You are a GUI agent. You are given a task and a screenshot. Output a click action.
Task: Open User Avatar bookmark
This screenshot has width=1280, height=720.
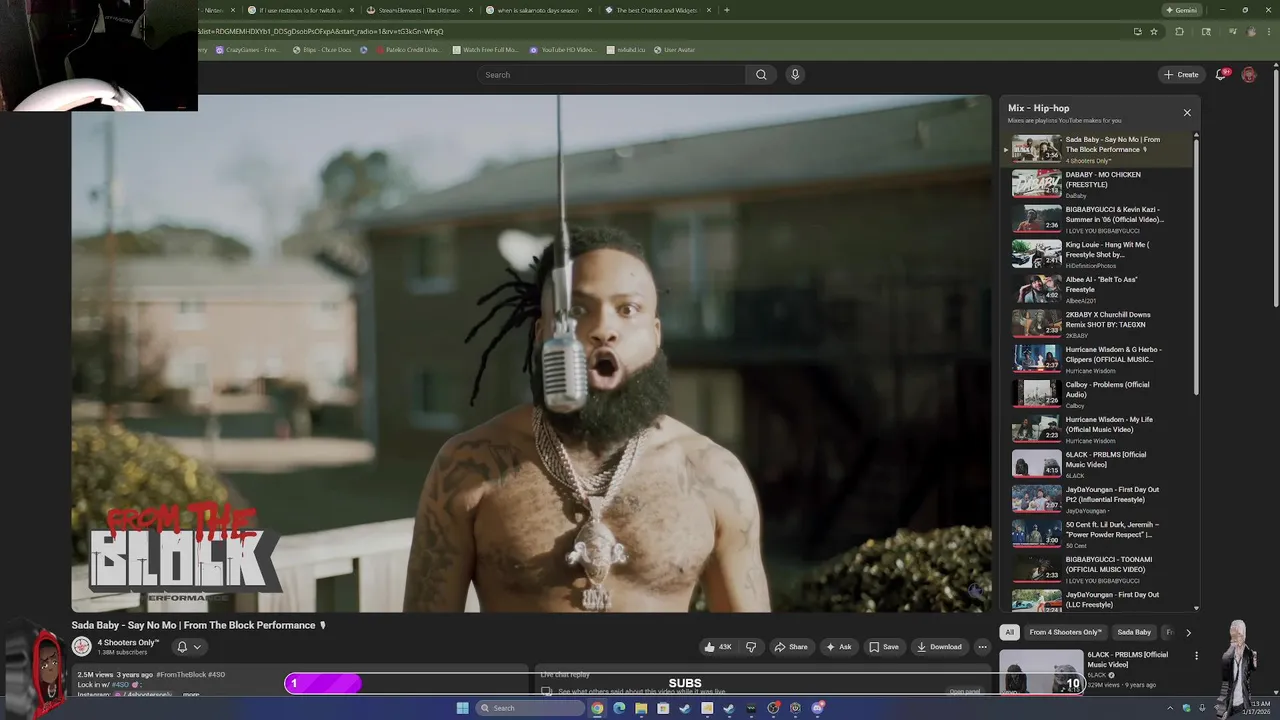coord(674,49)
